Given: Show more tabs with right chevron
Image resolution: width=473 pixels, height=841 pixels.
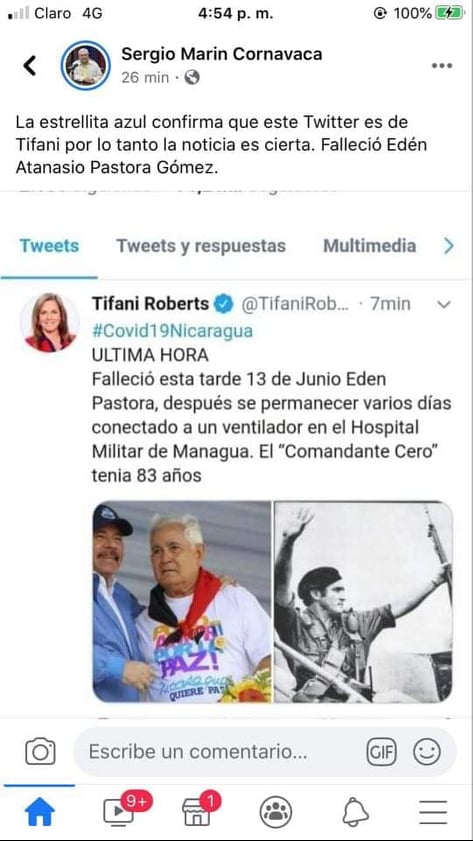Looking at the screenshot, I should pyautogui.click(x=448, y=246).
